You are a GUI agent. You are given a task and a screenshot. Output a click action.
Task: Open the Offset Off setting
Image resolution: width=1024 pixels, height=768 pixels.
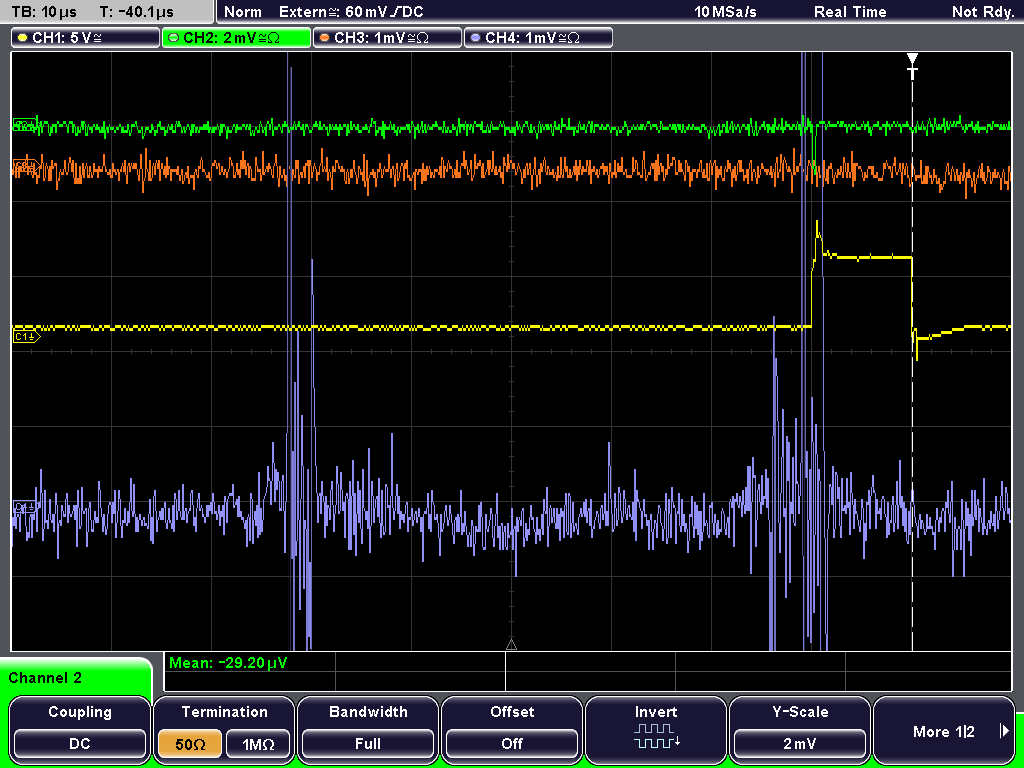click(x=512, y=729)
